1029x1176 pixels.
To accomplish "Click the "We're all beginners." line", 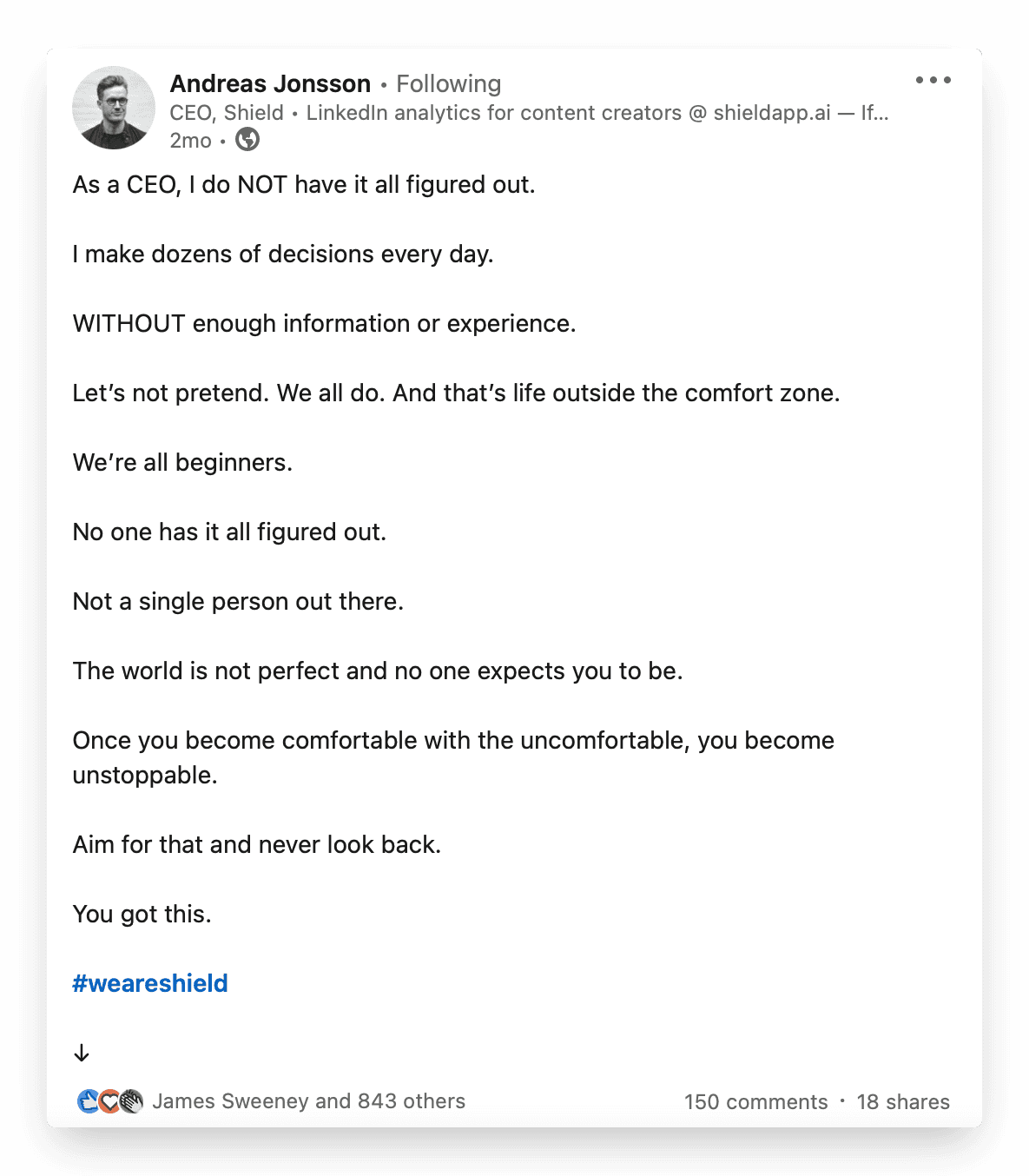I will 182,462.
